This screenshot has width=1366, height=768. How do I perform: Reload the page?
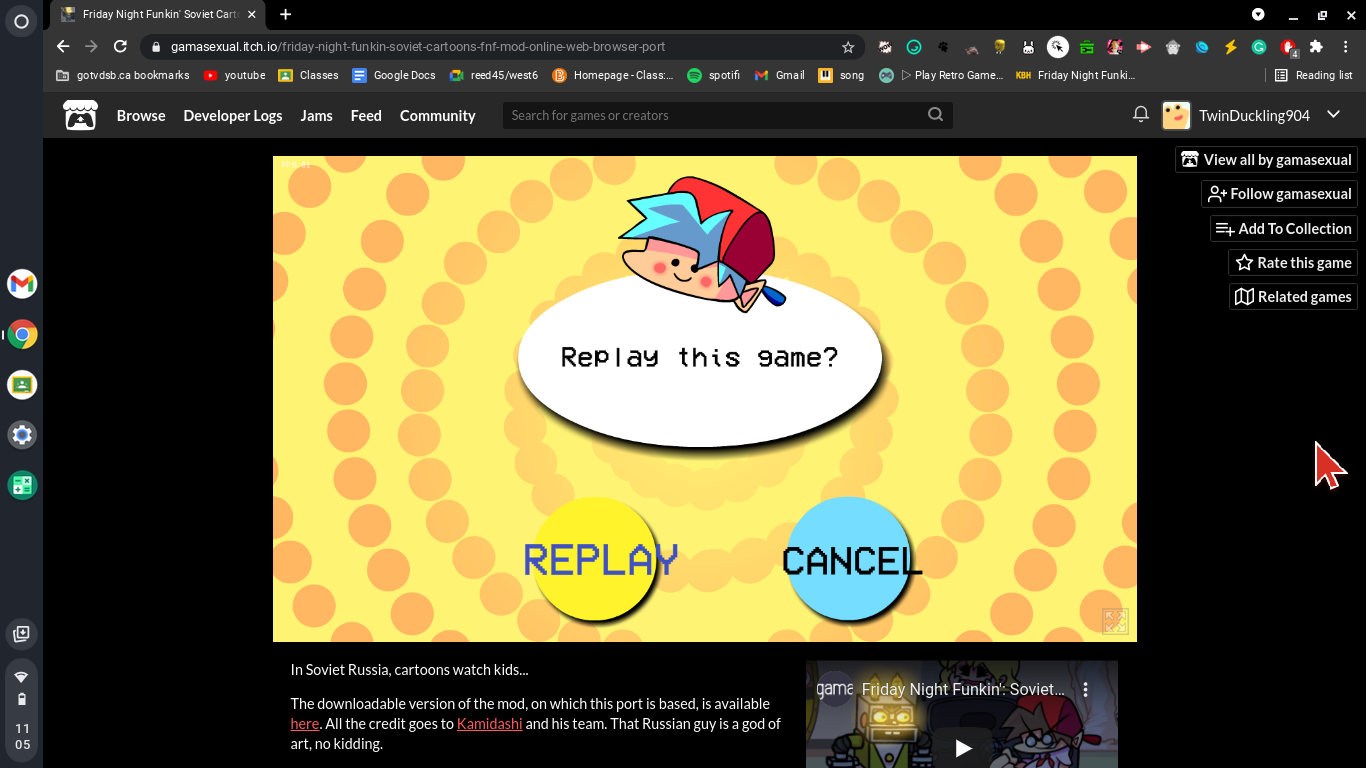(120, 47)
